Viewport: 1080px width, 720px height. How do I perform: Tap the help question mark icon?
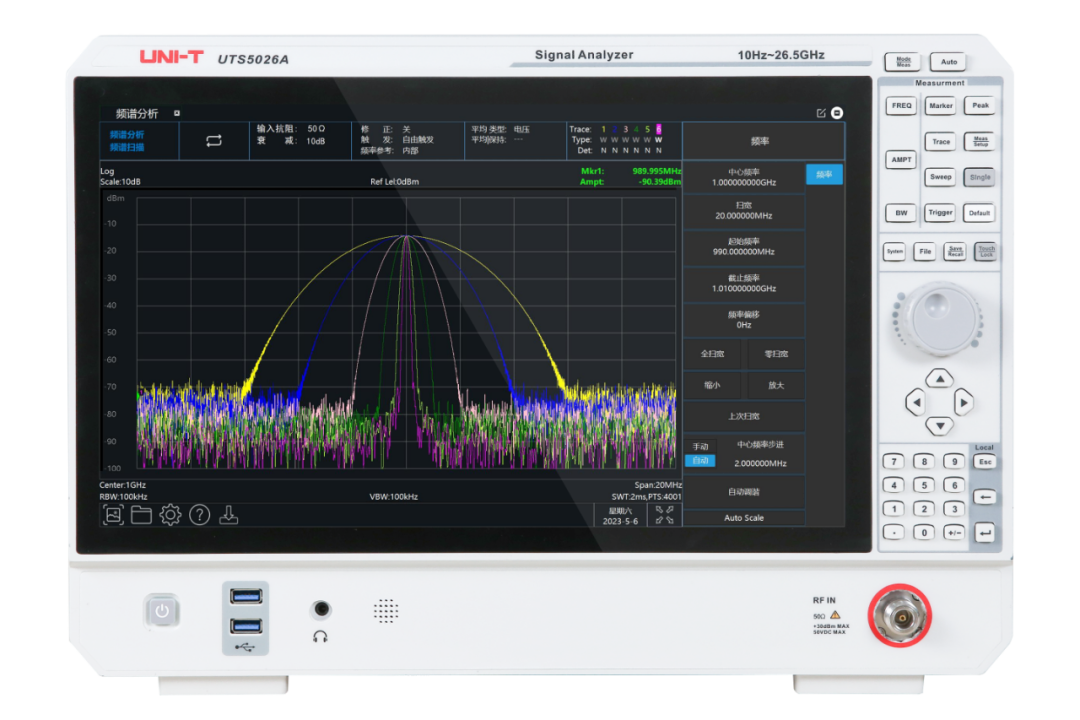click(x=200, y=515)
